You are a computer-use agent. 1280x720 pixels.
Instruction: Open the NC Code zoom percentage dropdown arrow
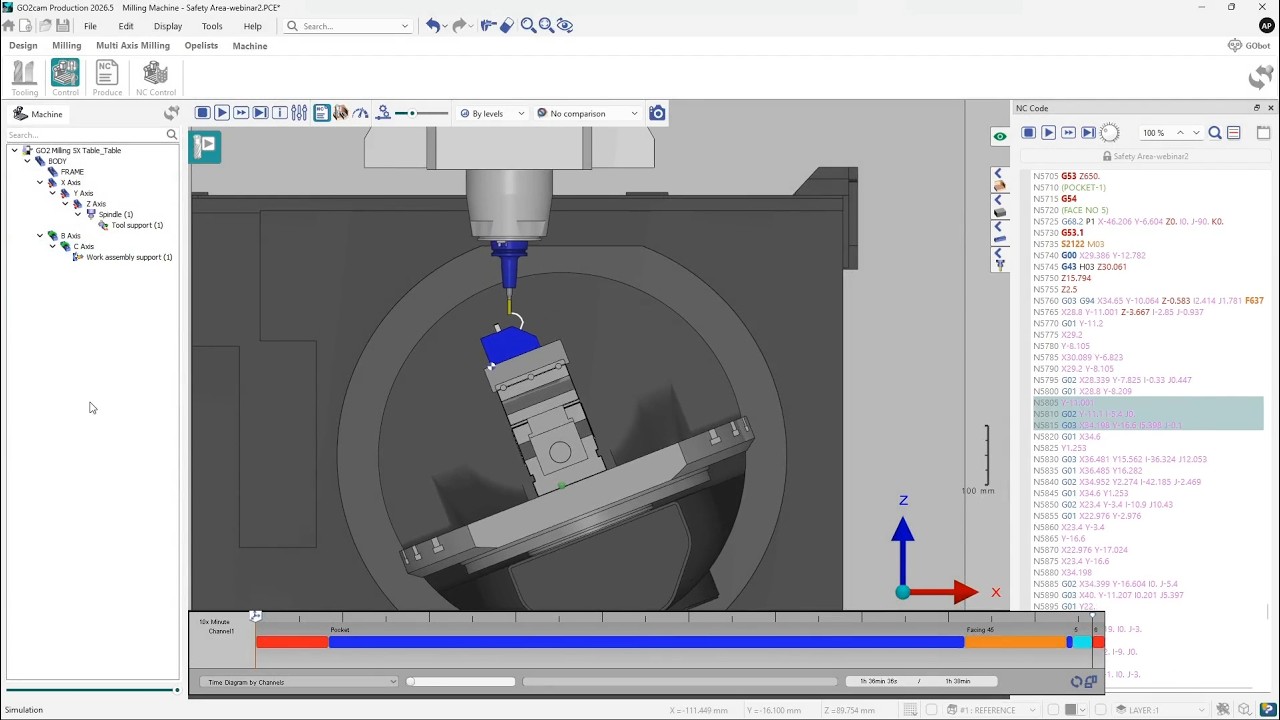1196,133
